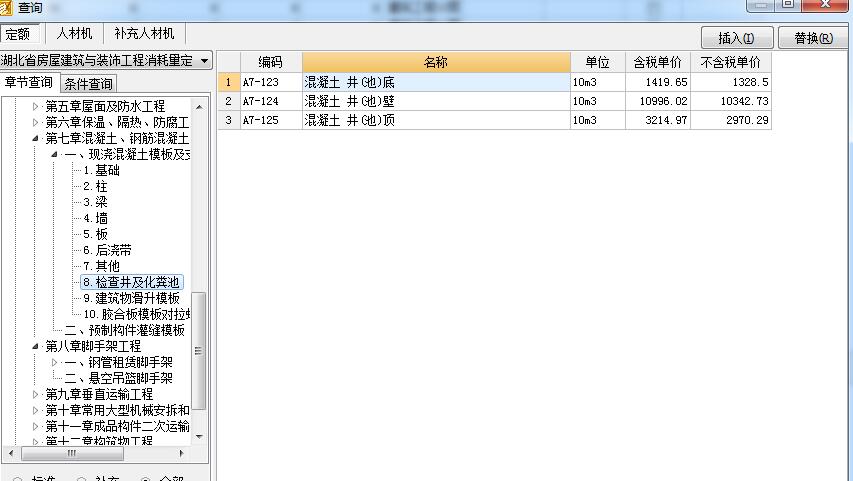Screen dimensions: 853x481
Task: Click the tree vertical scrollbar thumb
Action: coord(199,351)
